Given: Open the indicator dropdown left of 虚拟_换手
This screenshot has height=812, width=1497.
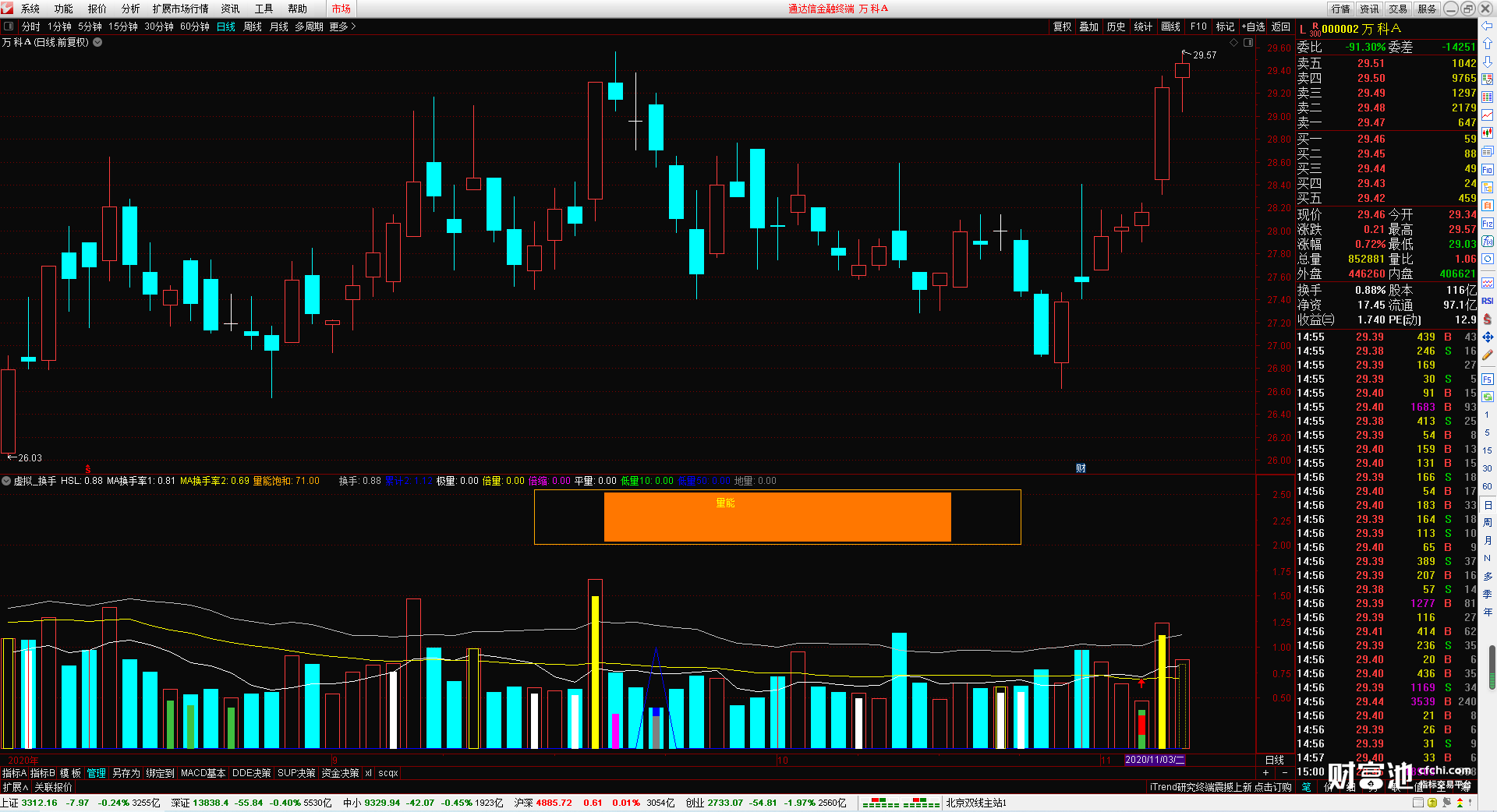Looking at the screenshot, I should point(6,481).
